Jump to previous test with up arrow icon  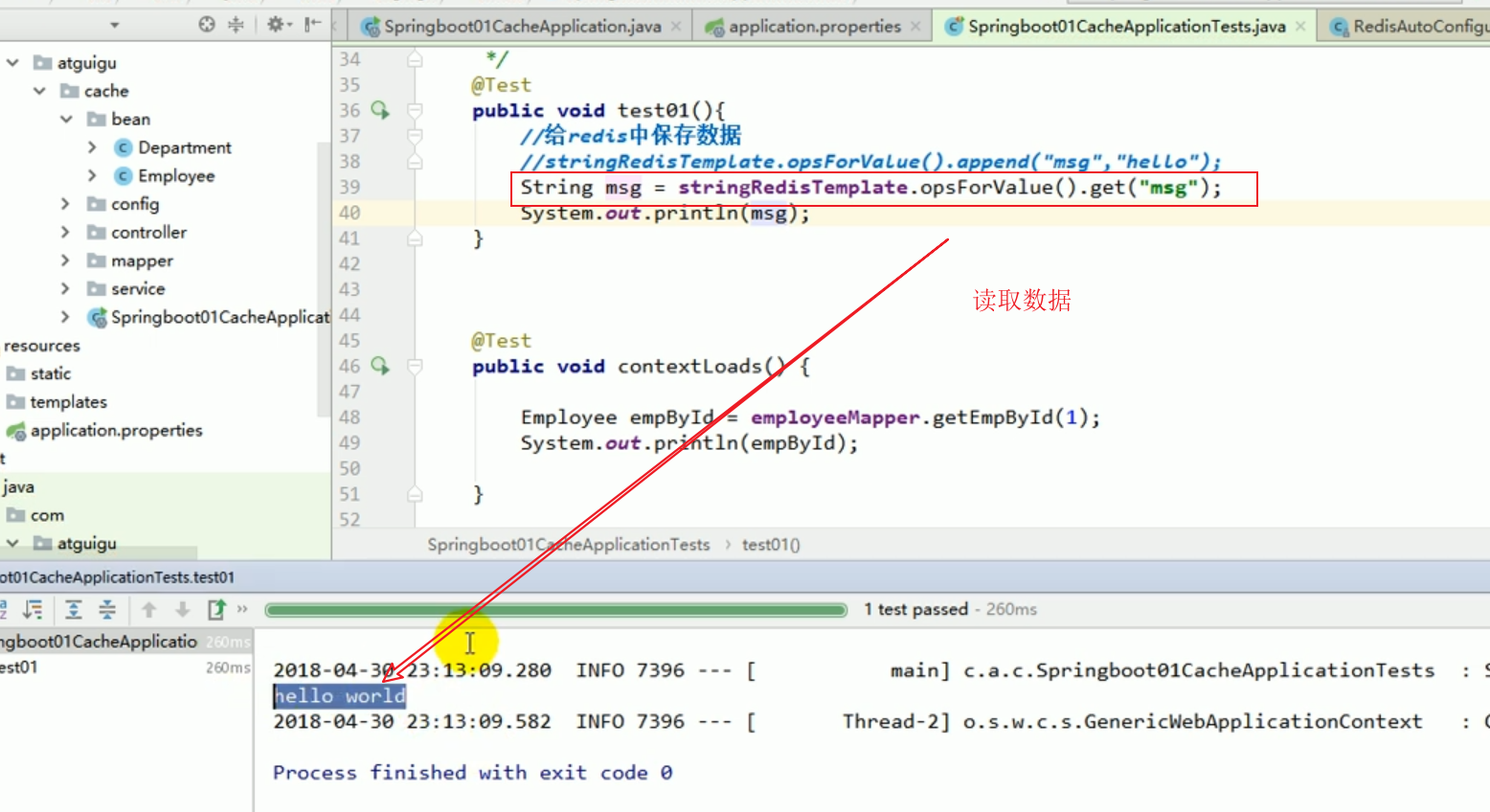click(x=147, y=609)
